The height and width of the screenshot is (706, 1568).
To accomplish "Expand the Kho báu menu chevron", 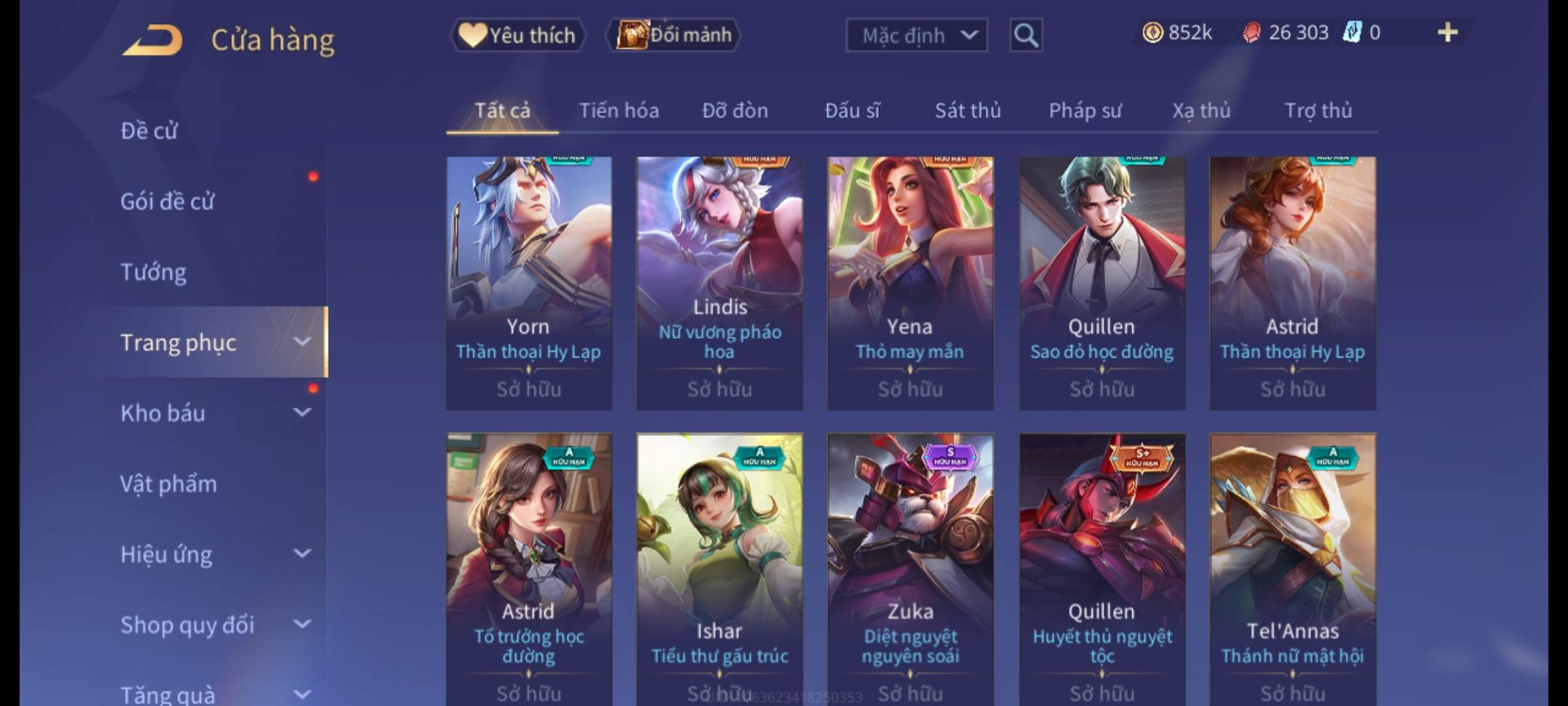I will pos(302,412).
